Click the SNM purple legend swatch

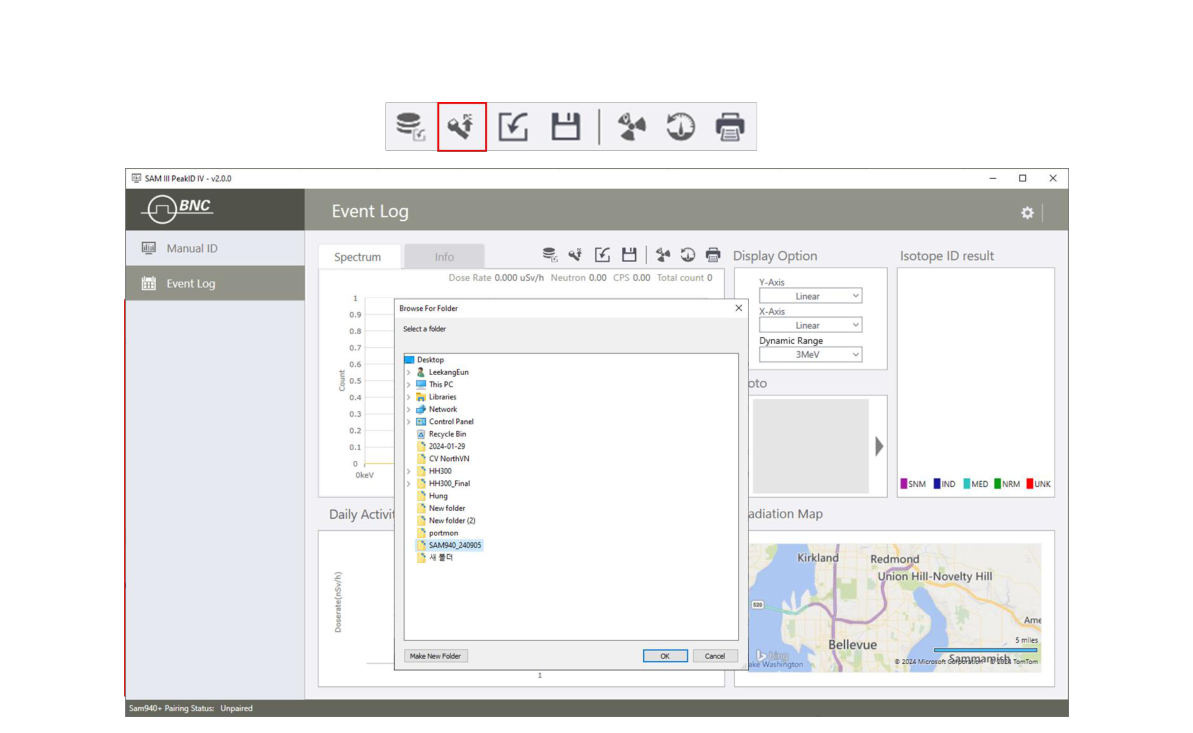coord(904,484)
